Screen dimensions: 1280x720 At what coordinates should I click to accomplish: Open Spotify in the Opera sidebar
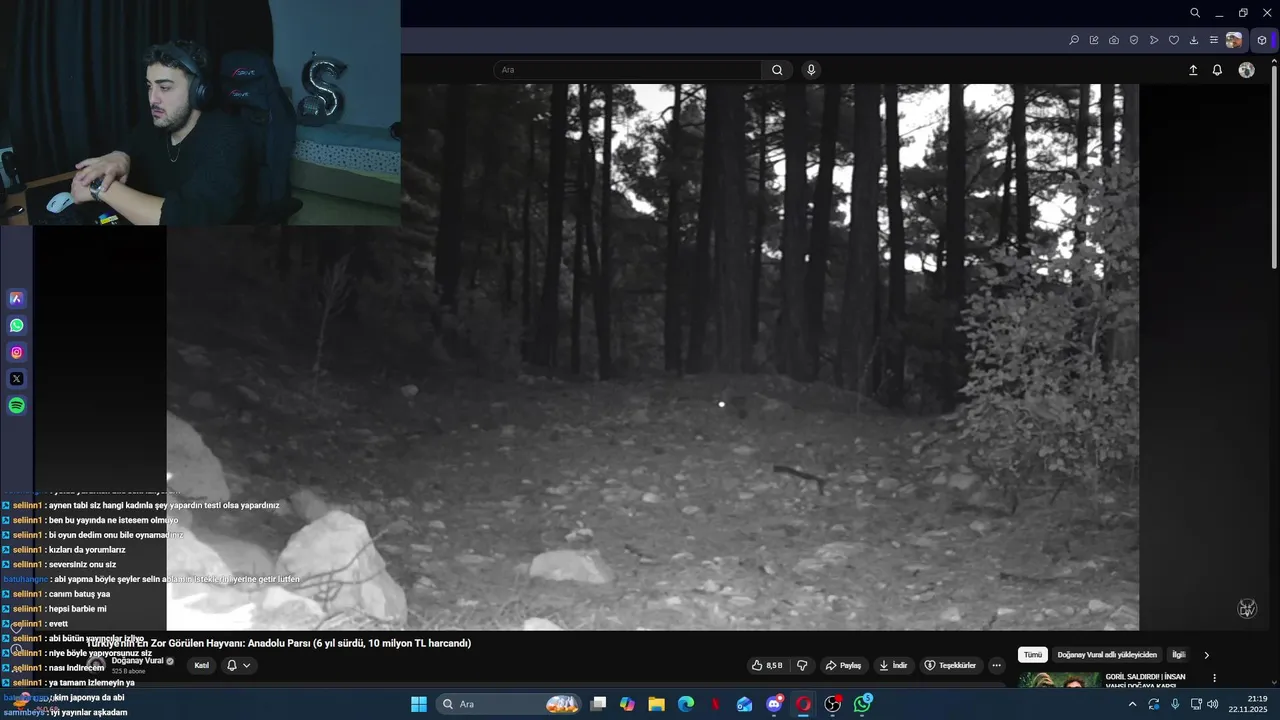(x=16, y=406)
